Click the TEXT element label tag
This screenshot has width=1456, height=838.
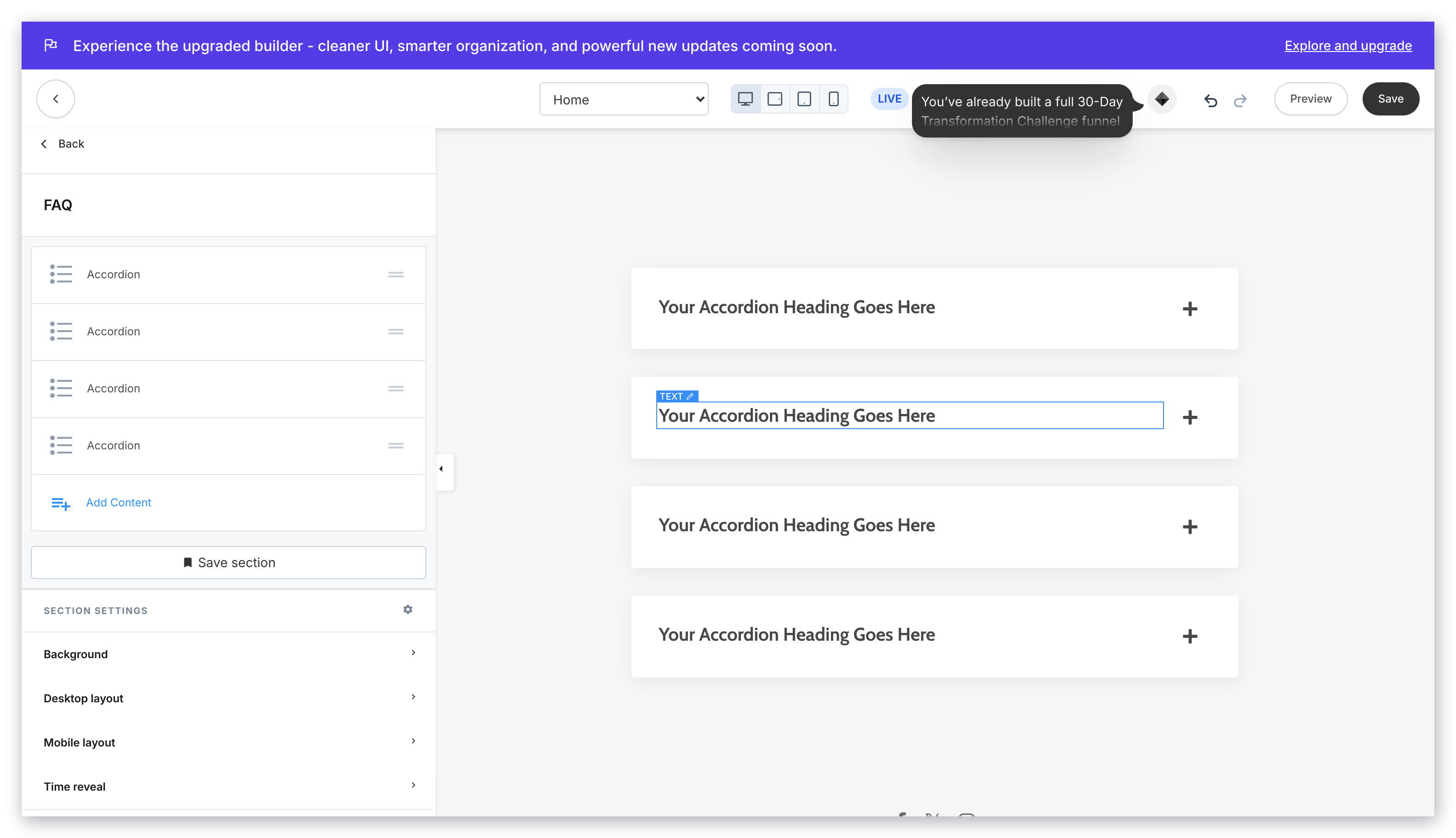pos(677,396)
